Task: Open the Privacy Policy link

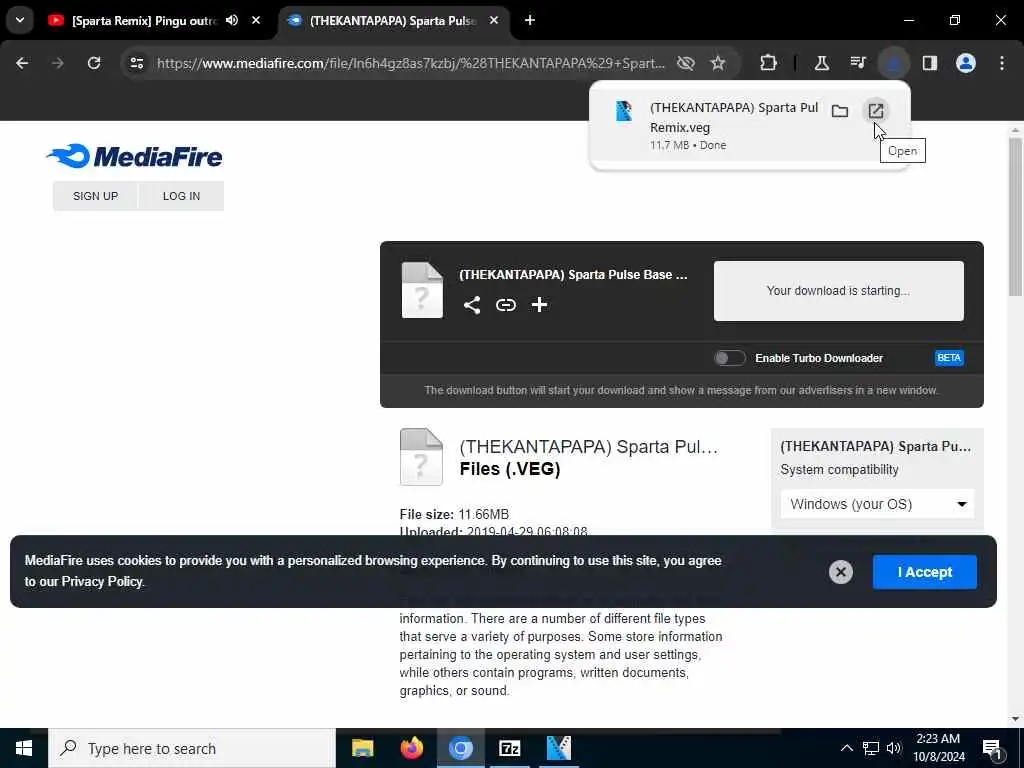Action: (x=102, y=581)
